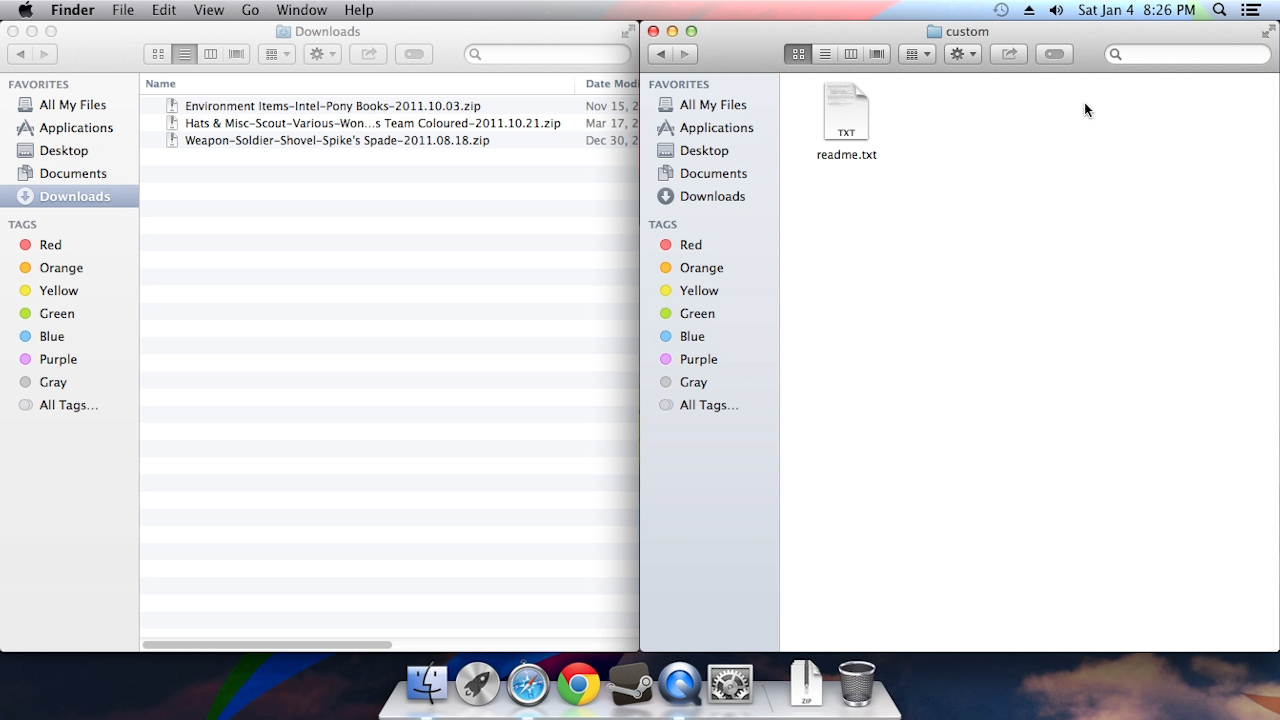Switch Downloads window to icon view
This screenshot has width=1280, height=720.
pos(158,54)
